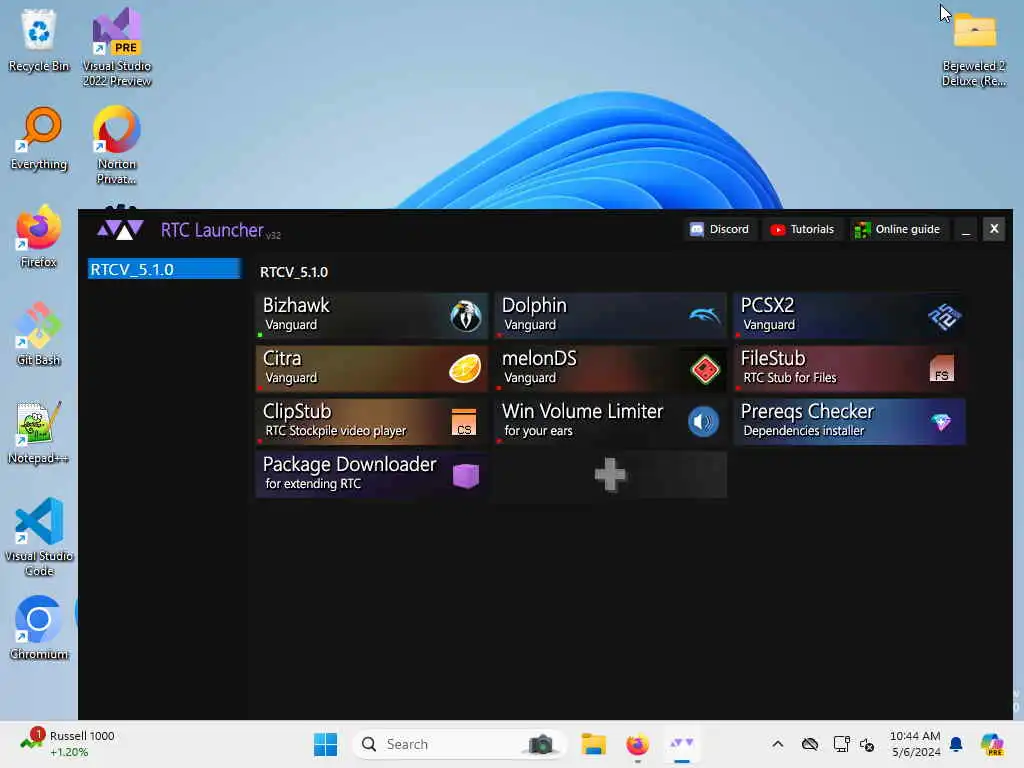Click 'RTC Stockpile video player' subtitle
The image size is (1024, 768).
(x=336, y=430)
